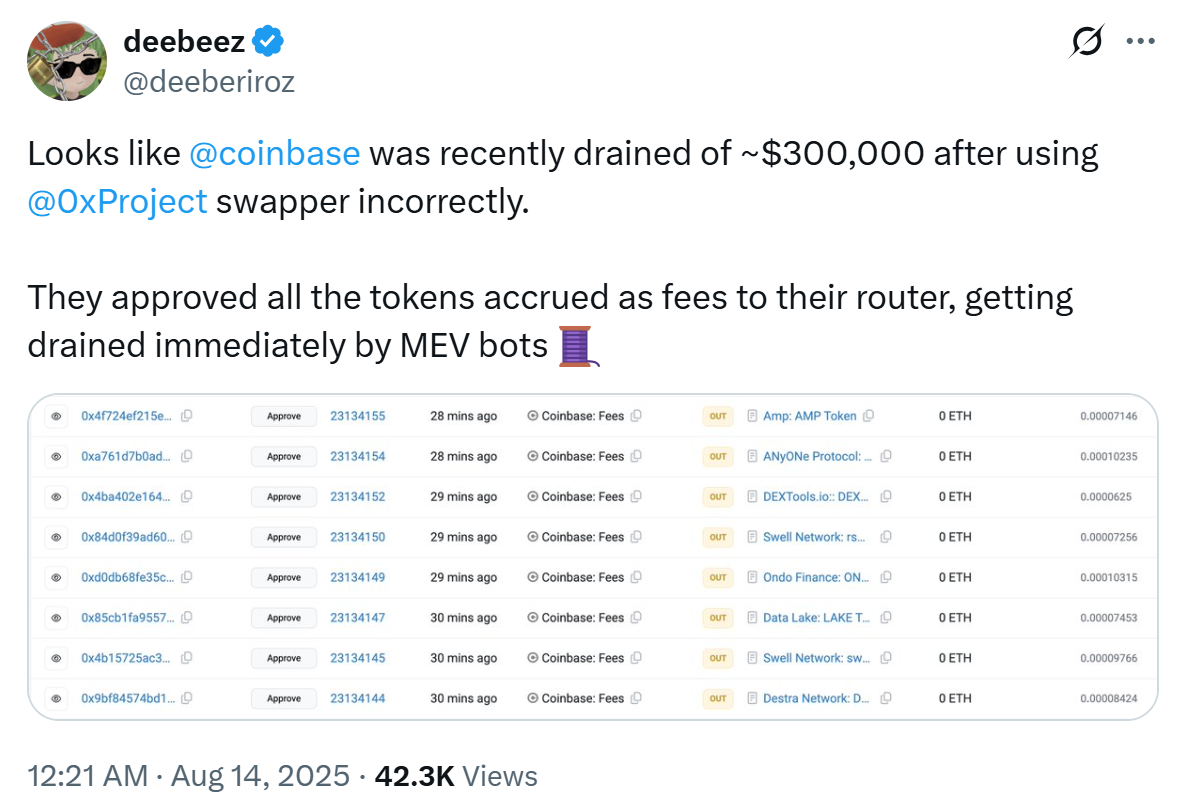1188x810 pixels.
Task: Click the tweet timestamp Aug 14, 2025
Action: coord(261,776)
